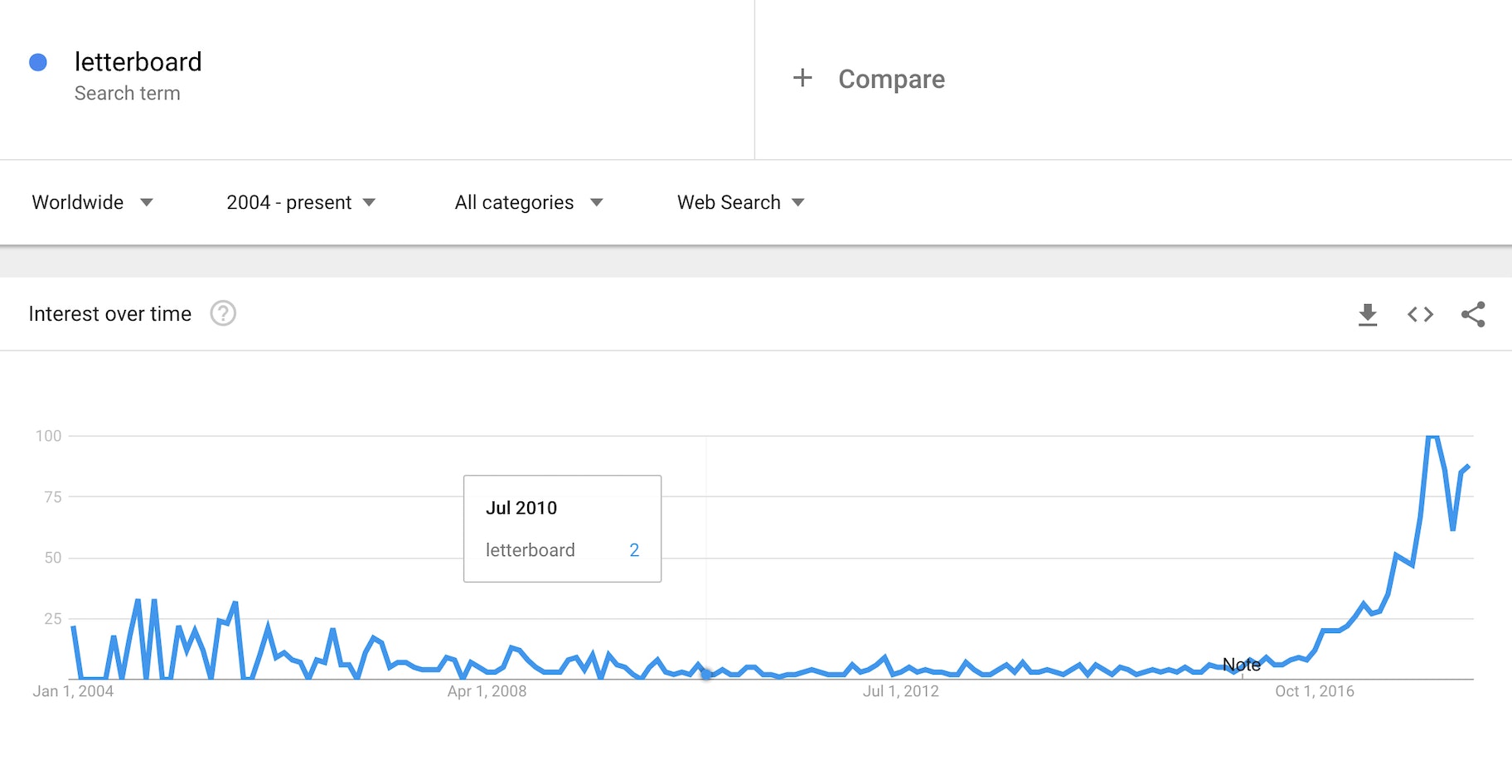
Task: Open the Interest over time section header
Action: pyautogui.click(x=110, y=314)
